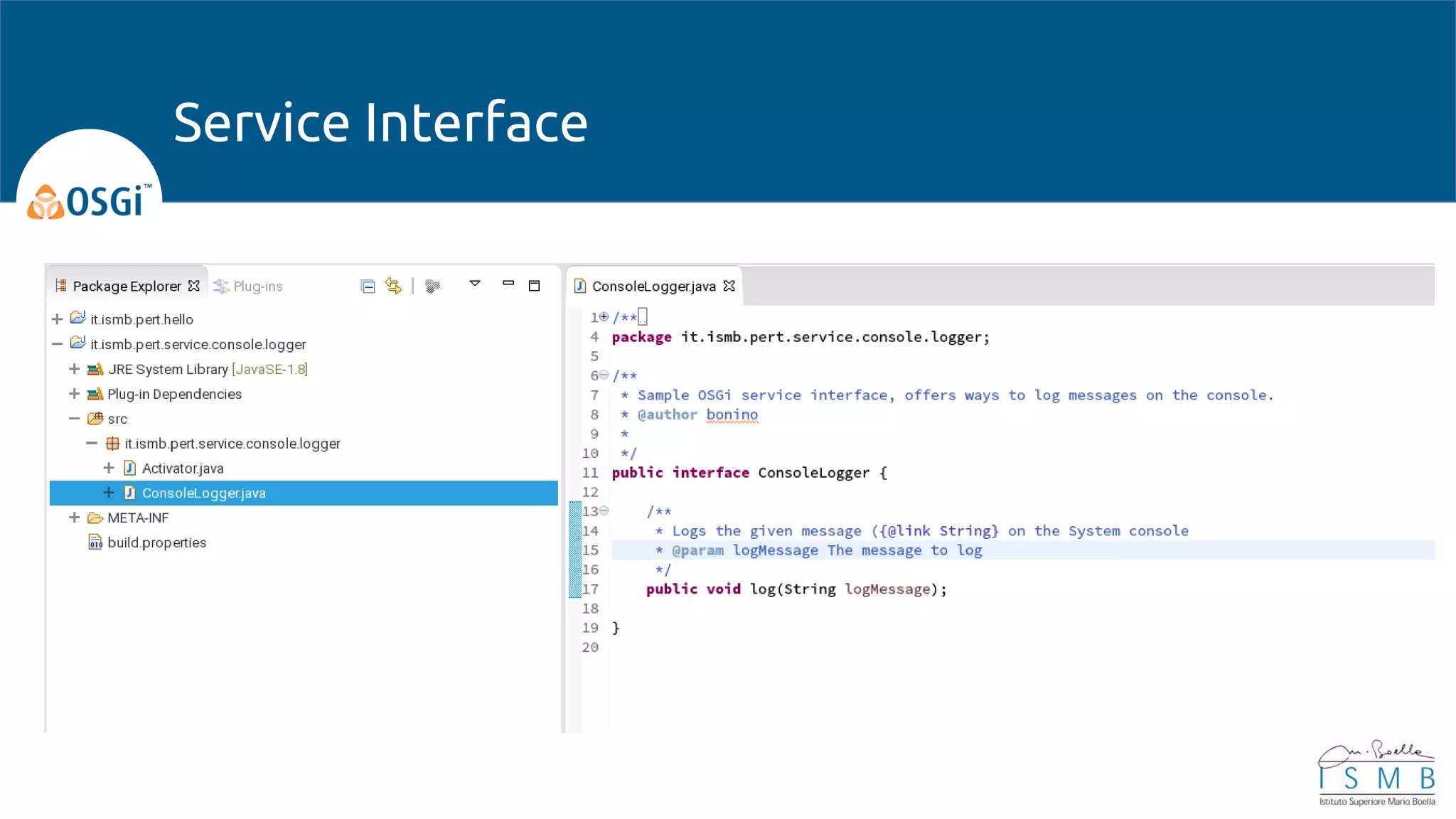This screenshot has width=1456, height=819.
Task: Click the package icon under src
Action: pos(112,444)
